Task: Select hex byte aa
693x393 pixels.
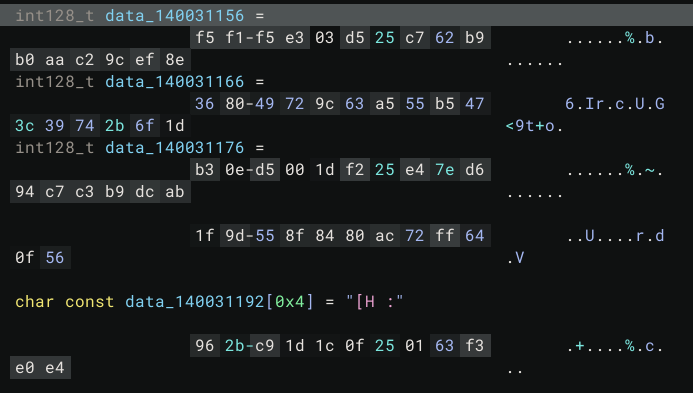Action: [54, 60]
